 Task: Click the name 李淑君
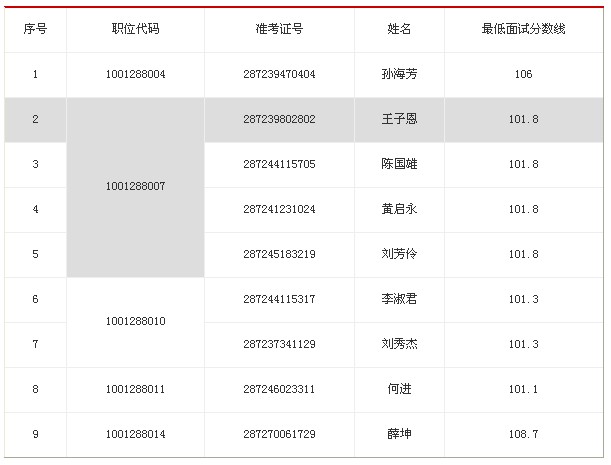(x=399, y=299)
